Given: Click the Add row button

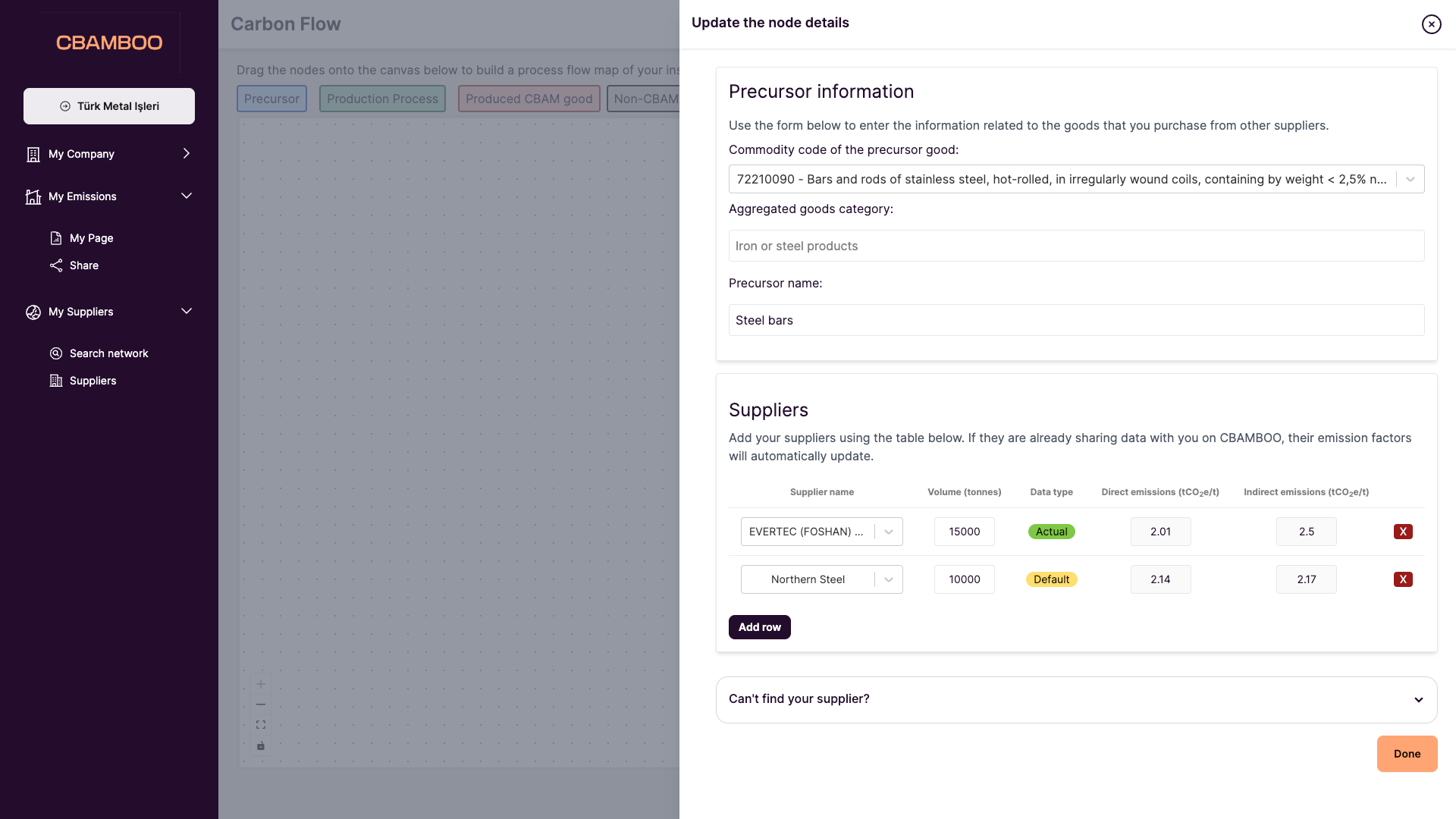Looking at the screenshot, I should [x=759, y=627].
